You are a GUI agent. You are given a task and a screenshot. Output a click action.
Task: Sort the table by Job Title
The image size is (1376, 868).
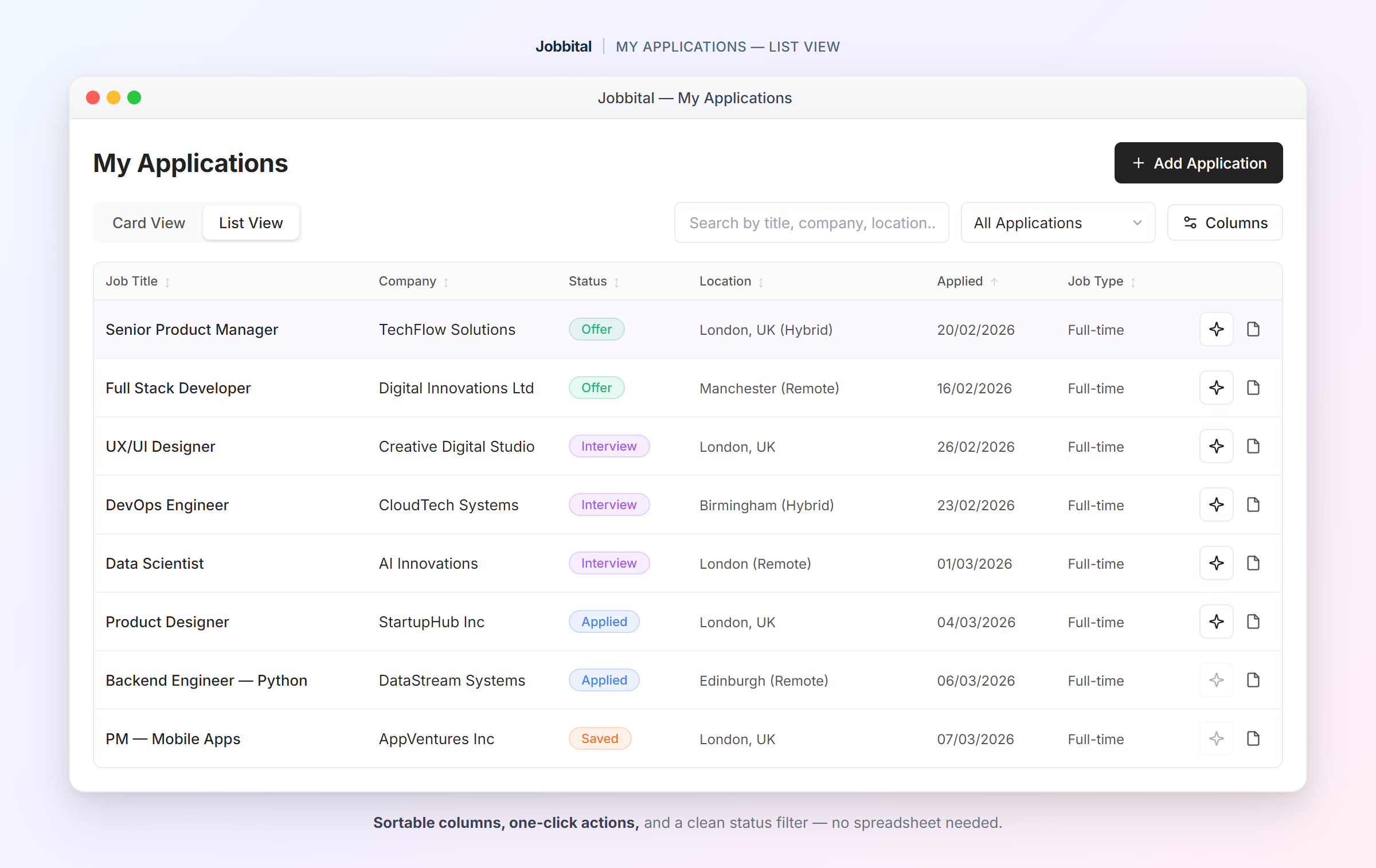[x=136, y=281]
